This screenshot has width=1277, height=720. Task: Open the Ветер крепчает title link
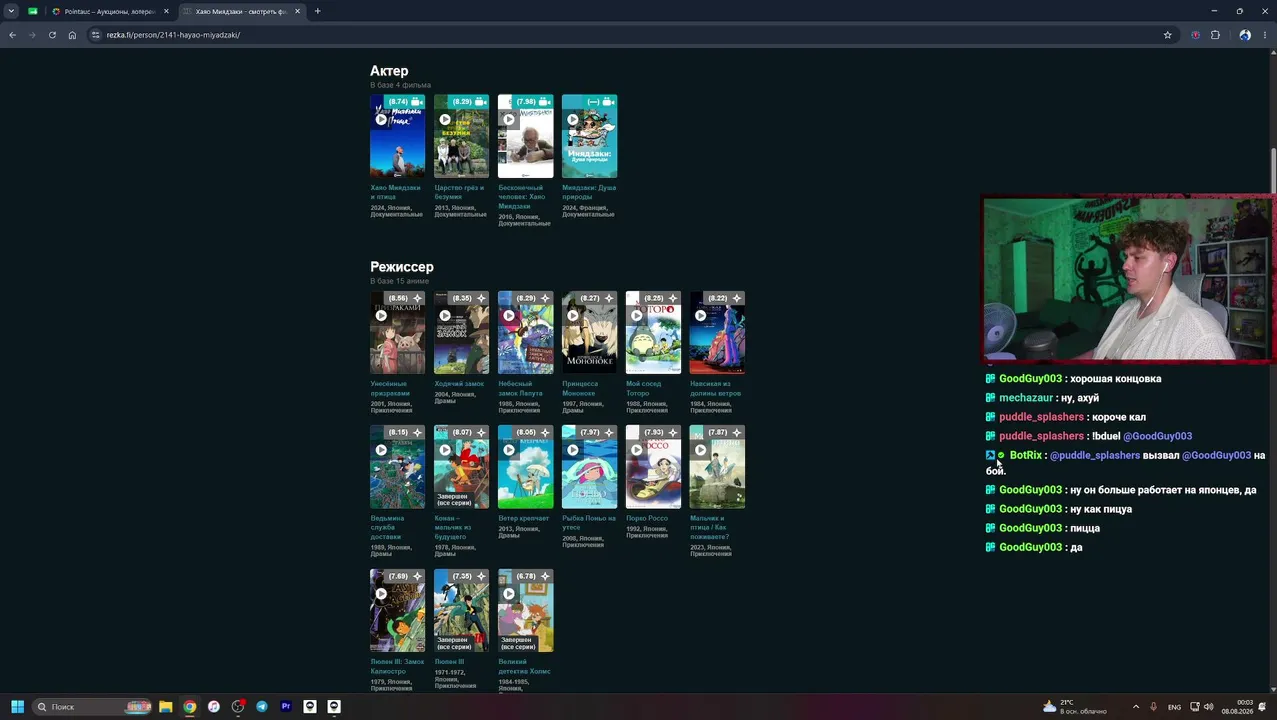524,518
